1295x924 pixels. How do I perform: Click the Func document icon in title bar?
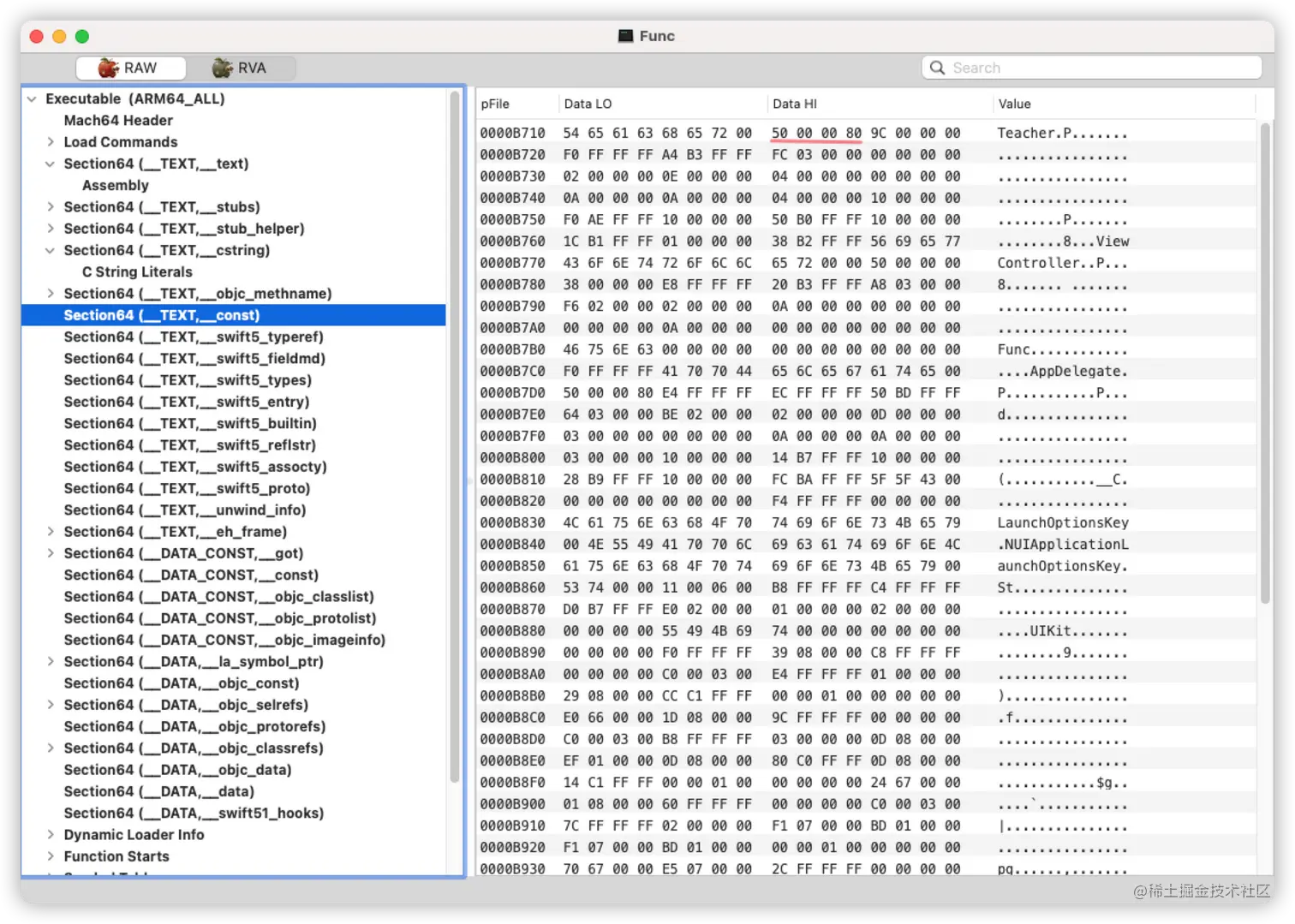pyautogui.click(x=625, y=36)
